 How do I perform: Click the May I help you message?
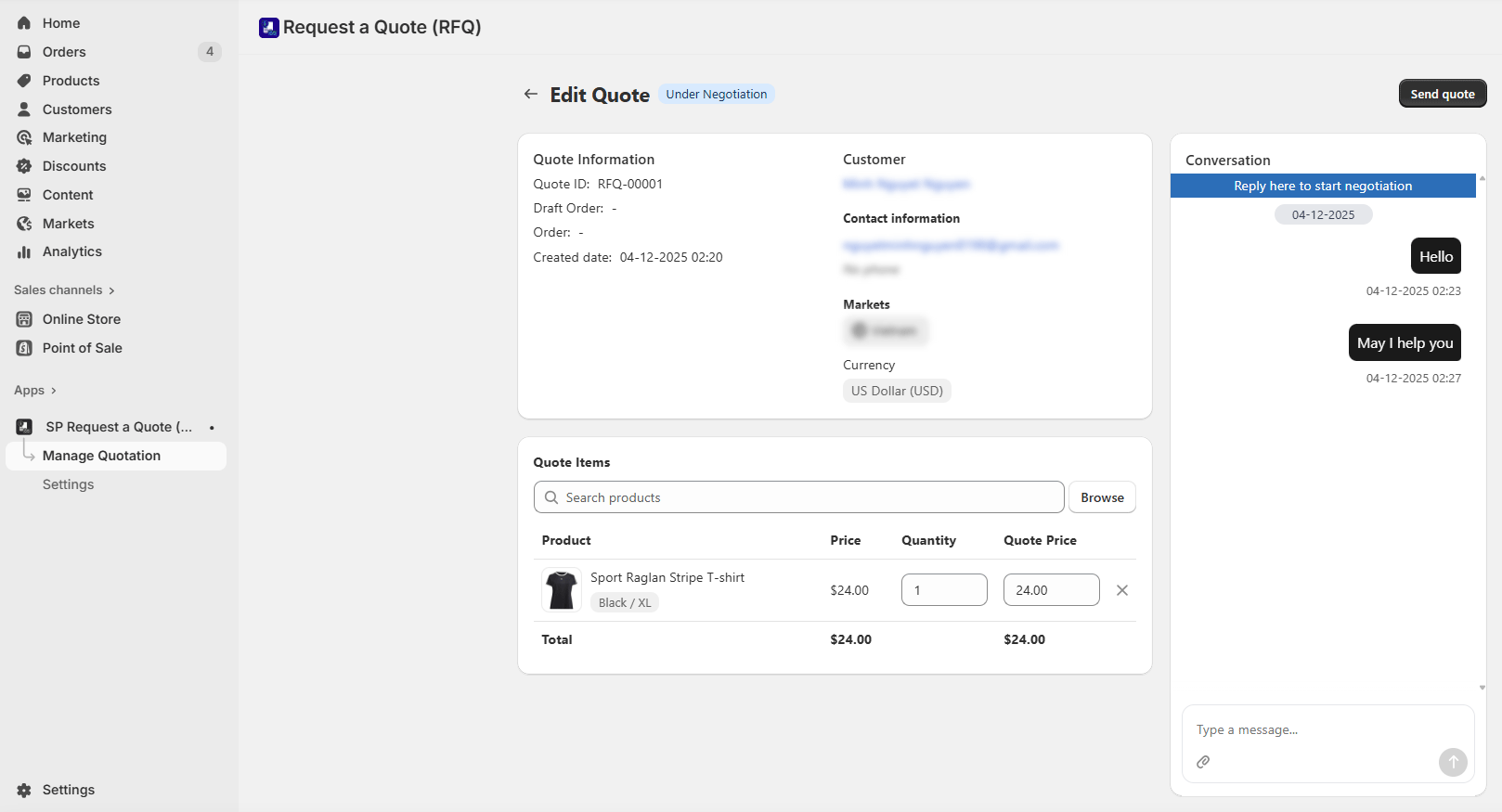[x=1405, y=342]
